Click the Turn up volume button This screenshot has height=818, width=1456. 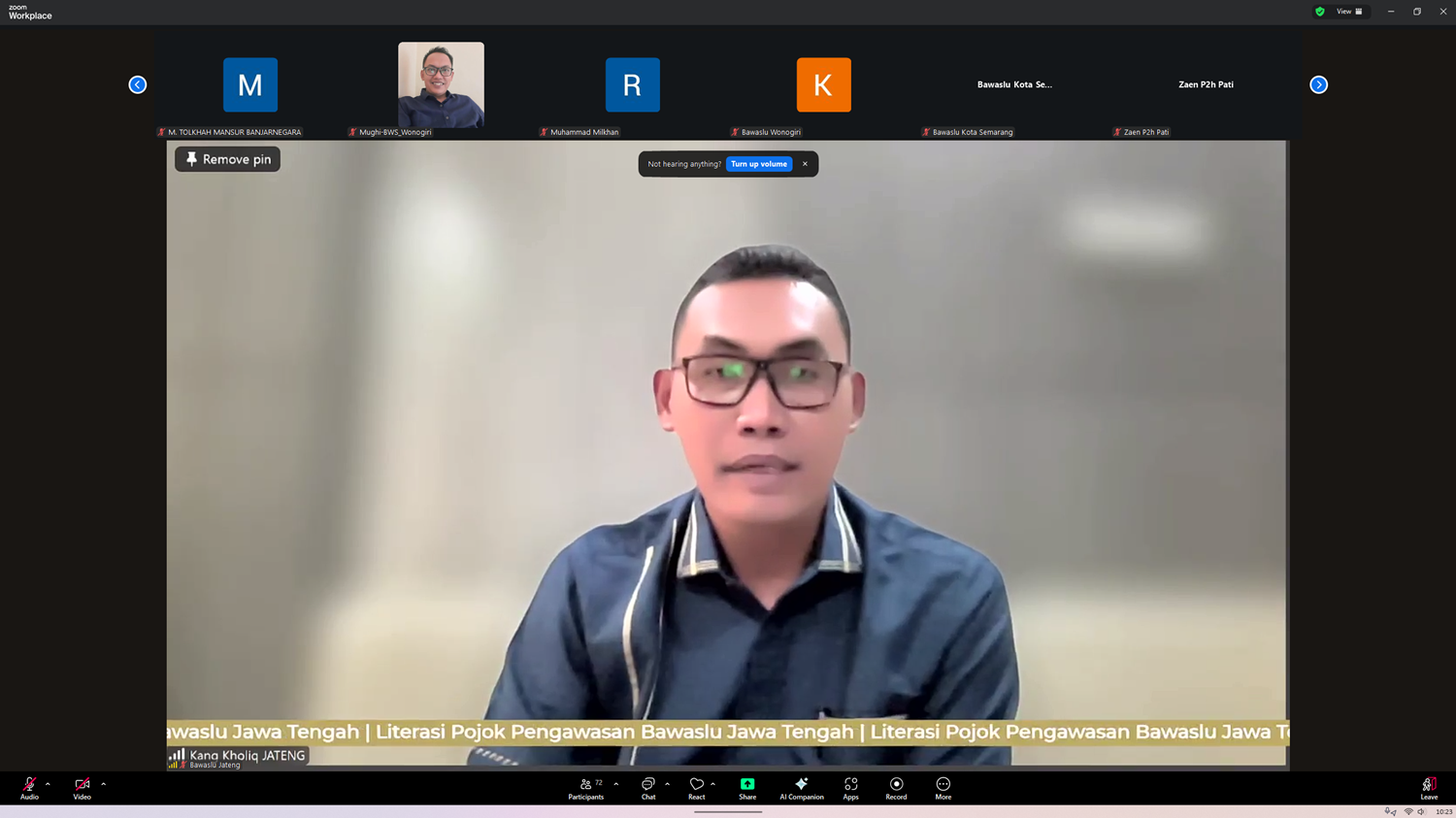759,164
